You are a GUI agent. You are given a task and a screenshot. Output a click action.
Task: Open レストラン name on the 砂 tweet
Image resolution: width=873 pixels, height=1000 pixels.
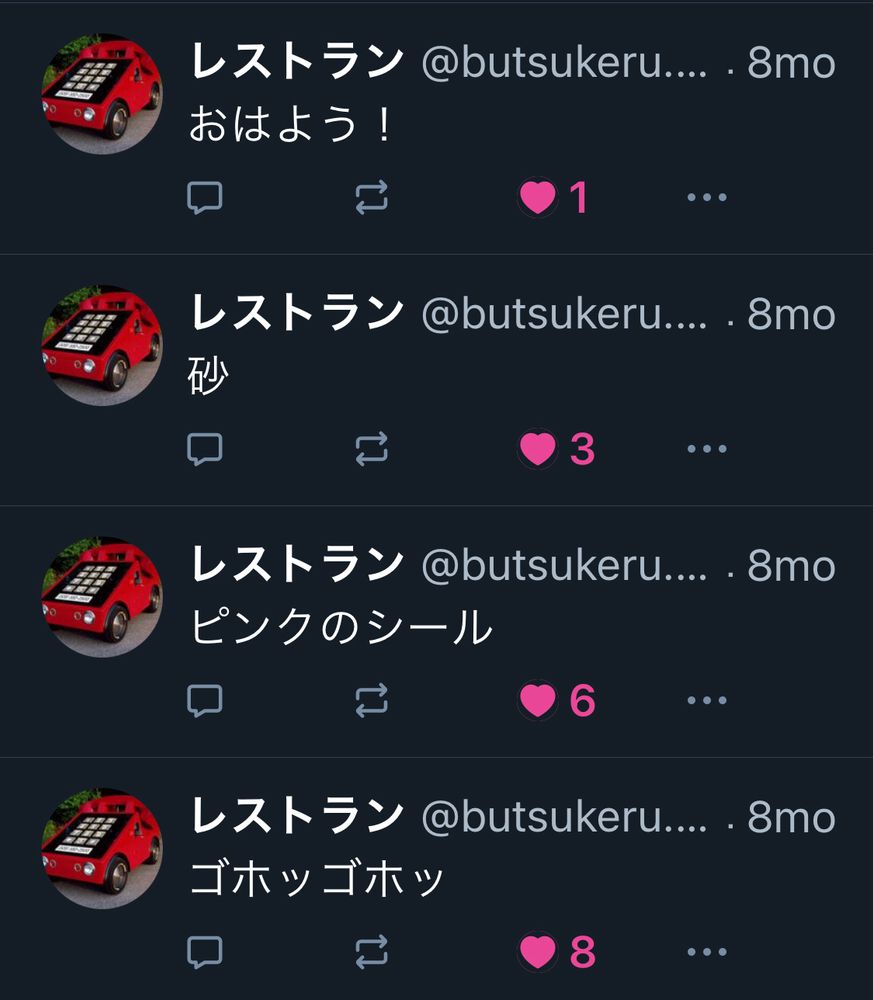click(x=297, y=312)
